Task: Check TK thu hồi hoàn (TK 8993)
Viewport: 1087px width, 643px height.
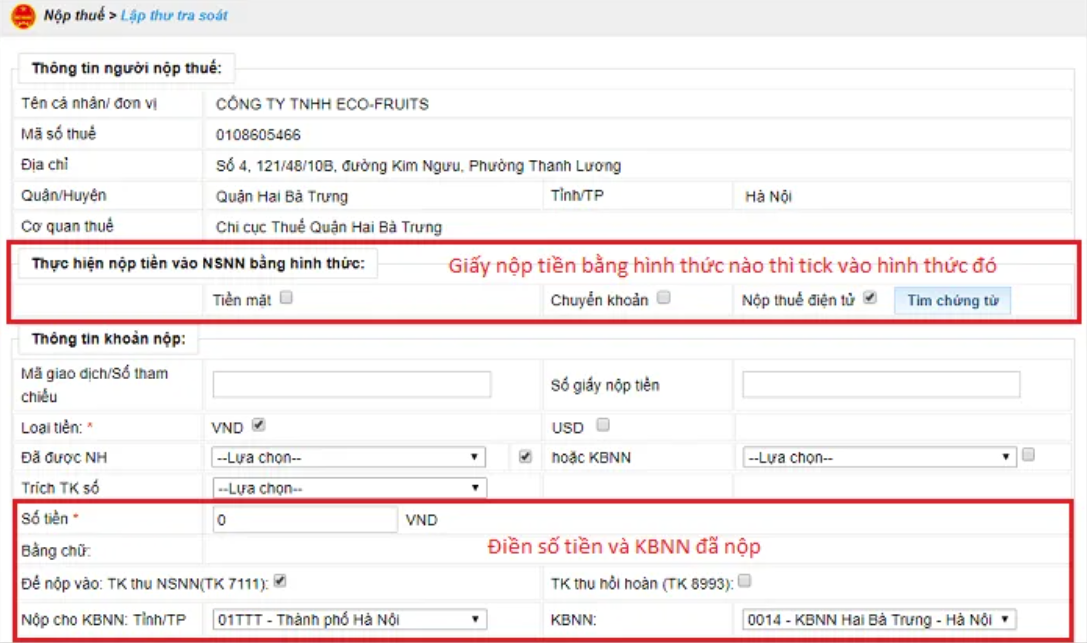Action: click(x=745, y=581)
